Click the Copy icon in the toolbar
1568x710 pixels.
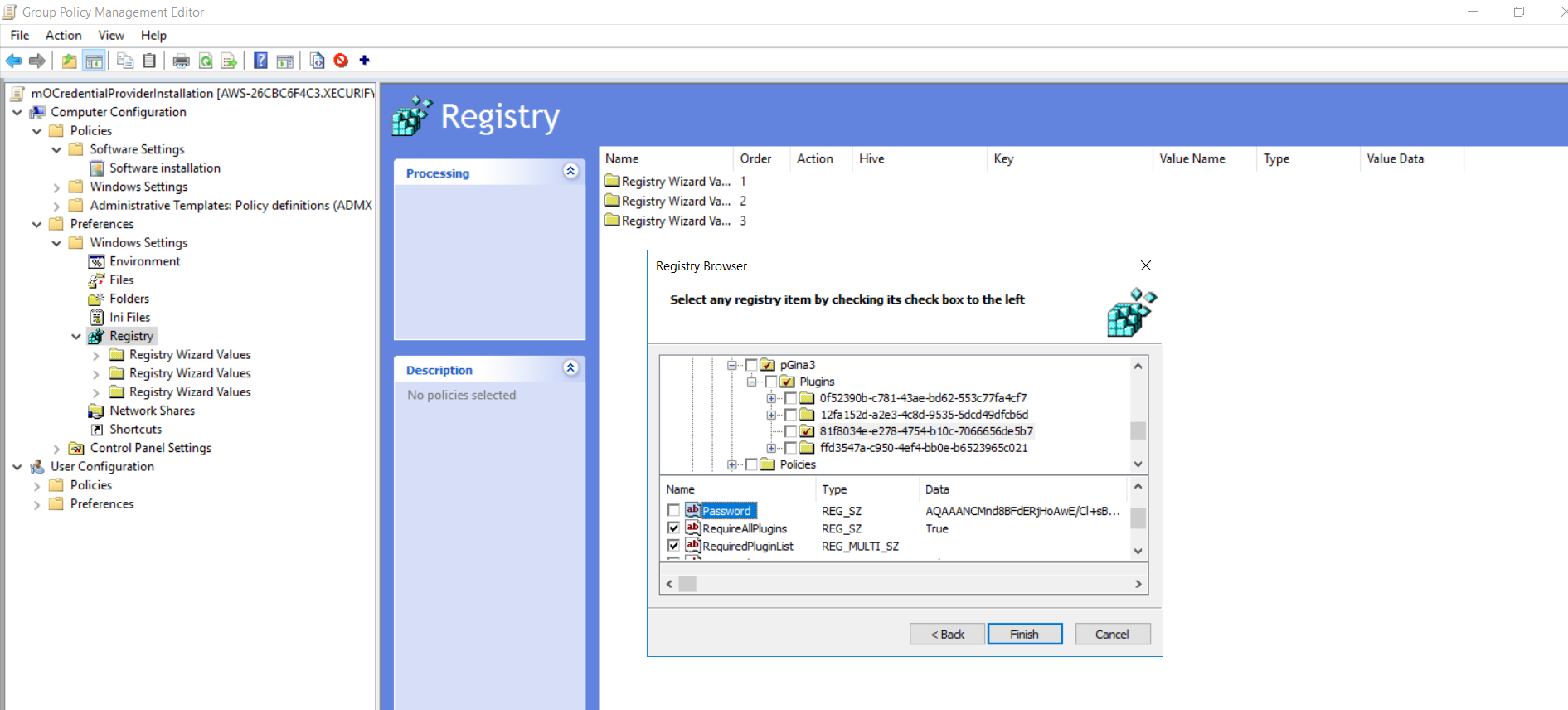click(125, 61)
